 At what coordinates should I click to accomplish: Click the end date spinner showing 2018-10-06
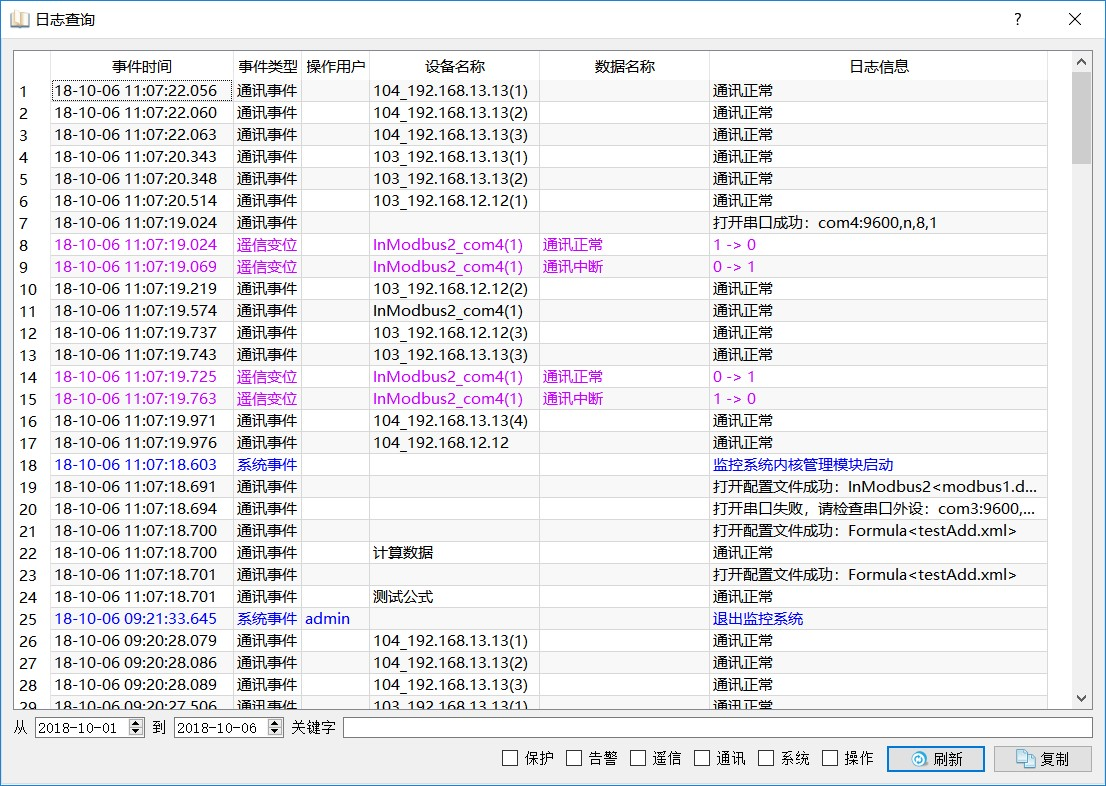(x=221, y=728)
